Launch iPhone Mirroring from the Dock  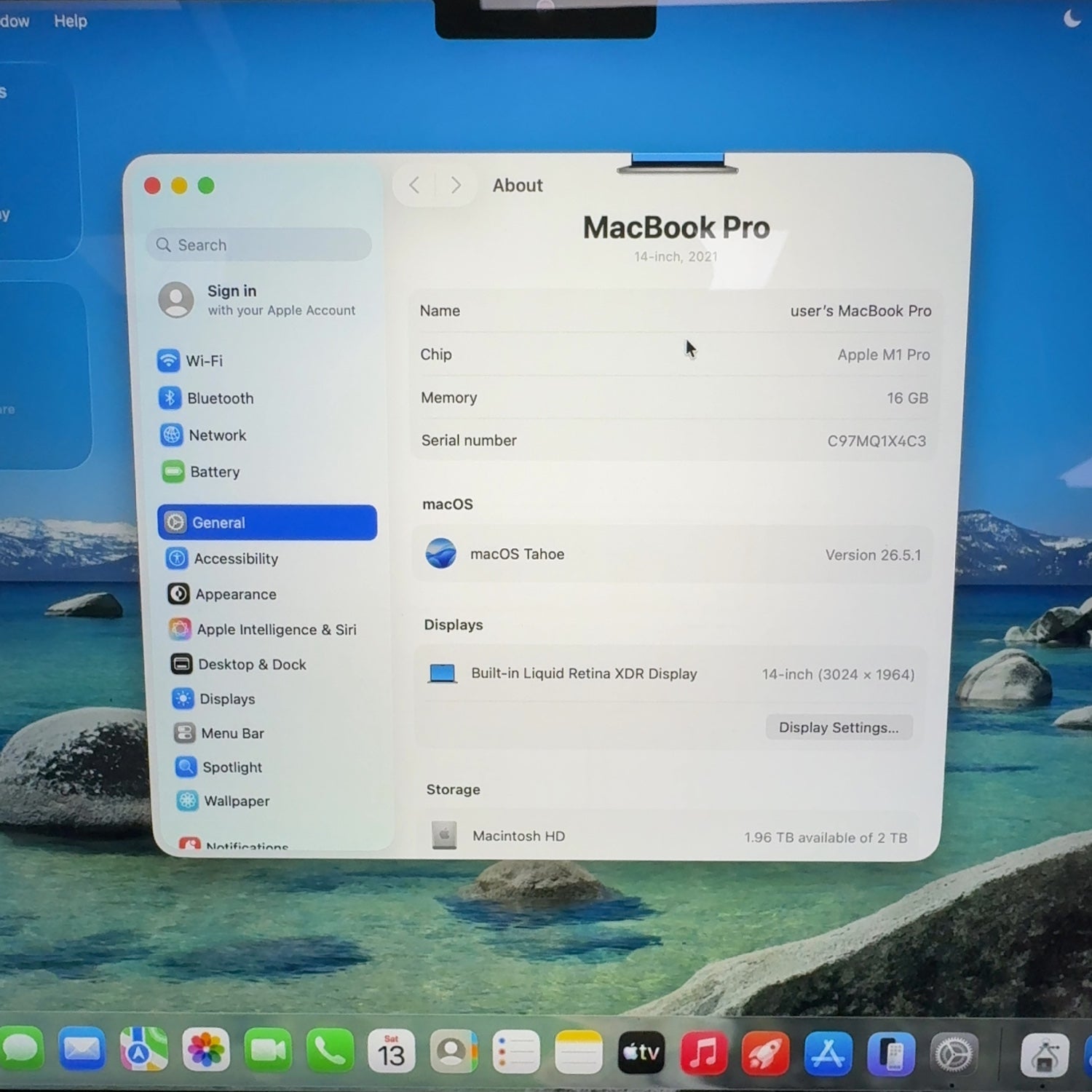pos(890,1054)
